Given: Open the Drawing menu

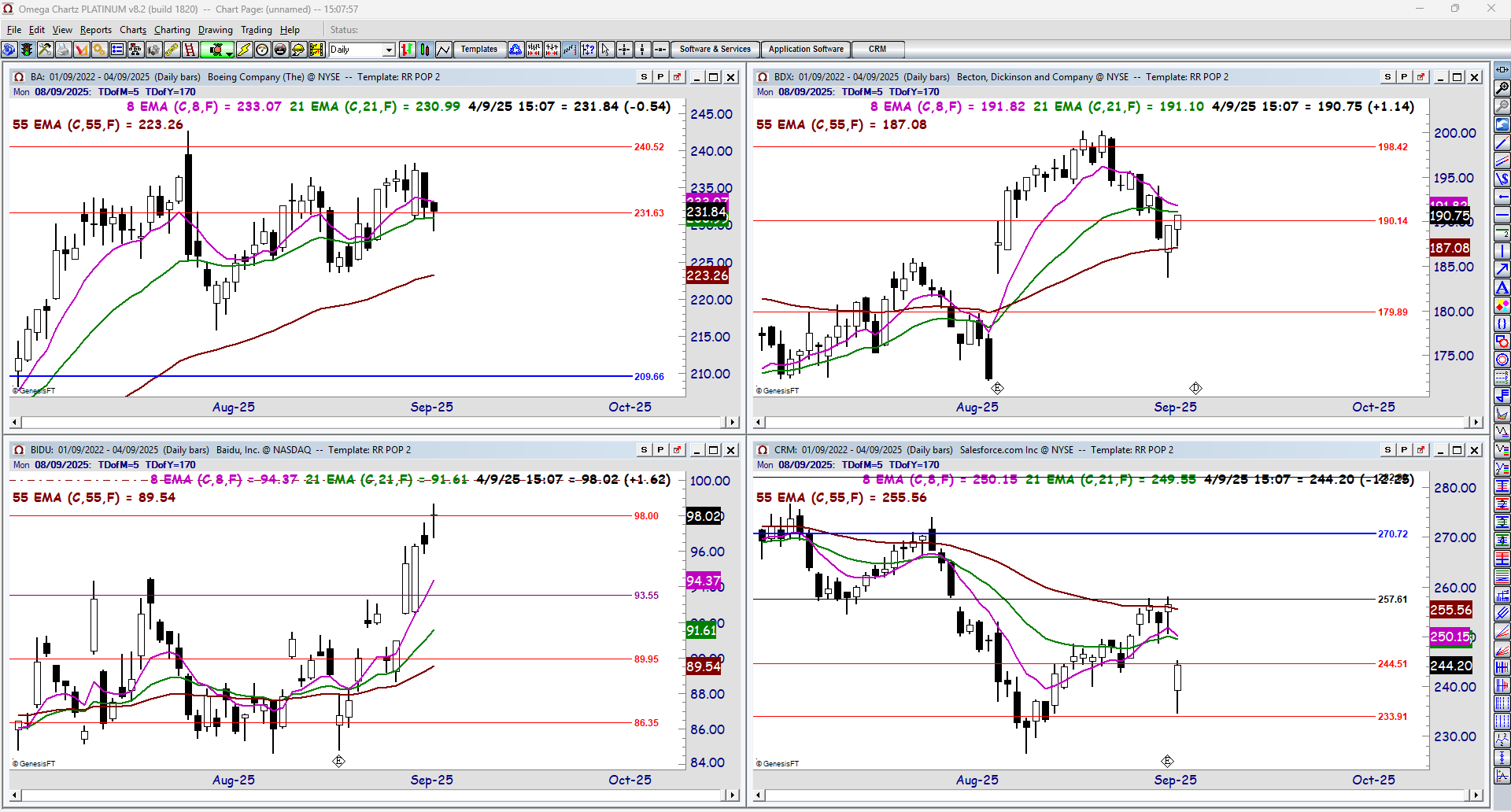Looking at the screenshot, I should pyautogui.click(x=216, y=30).
